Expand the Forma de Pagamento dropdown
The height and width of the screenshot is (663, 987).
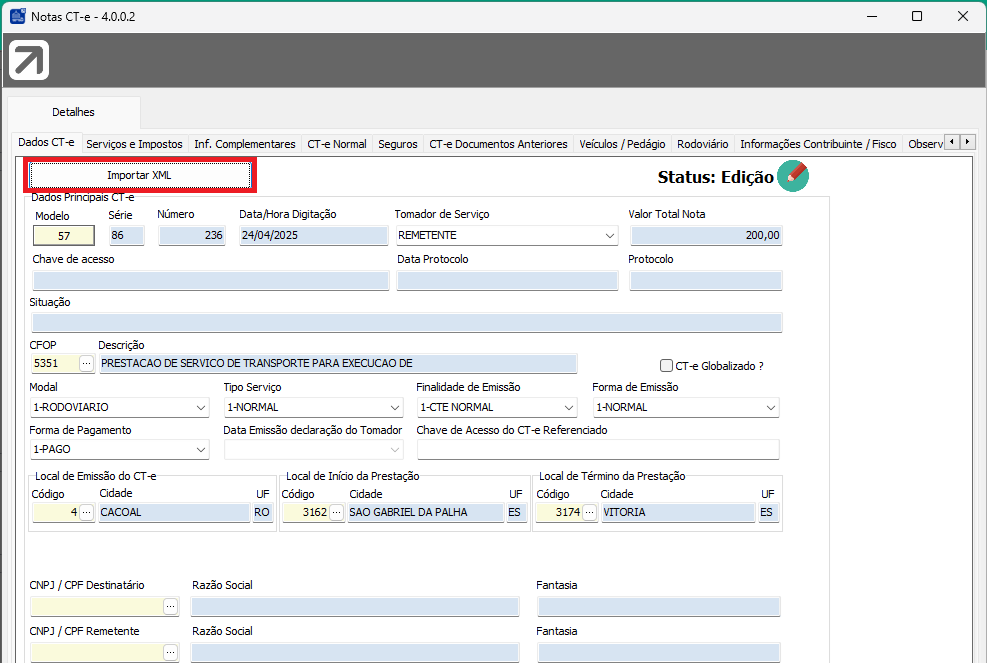(201, 450)
